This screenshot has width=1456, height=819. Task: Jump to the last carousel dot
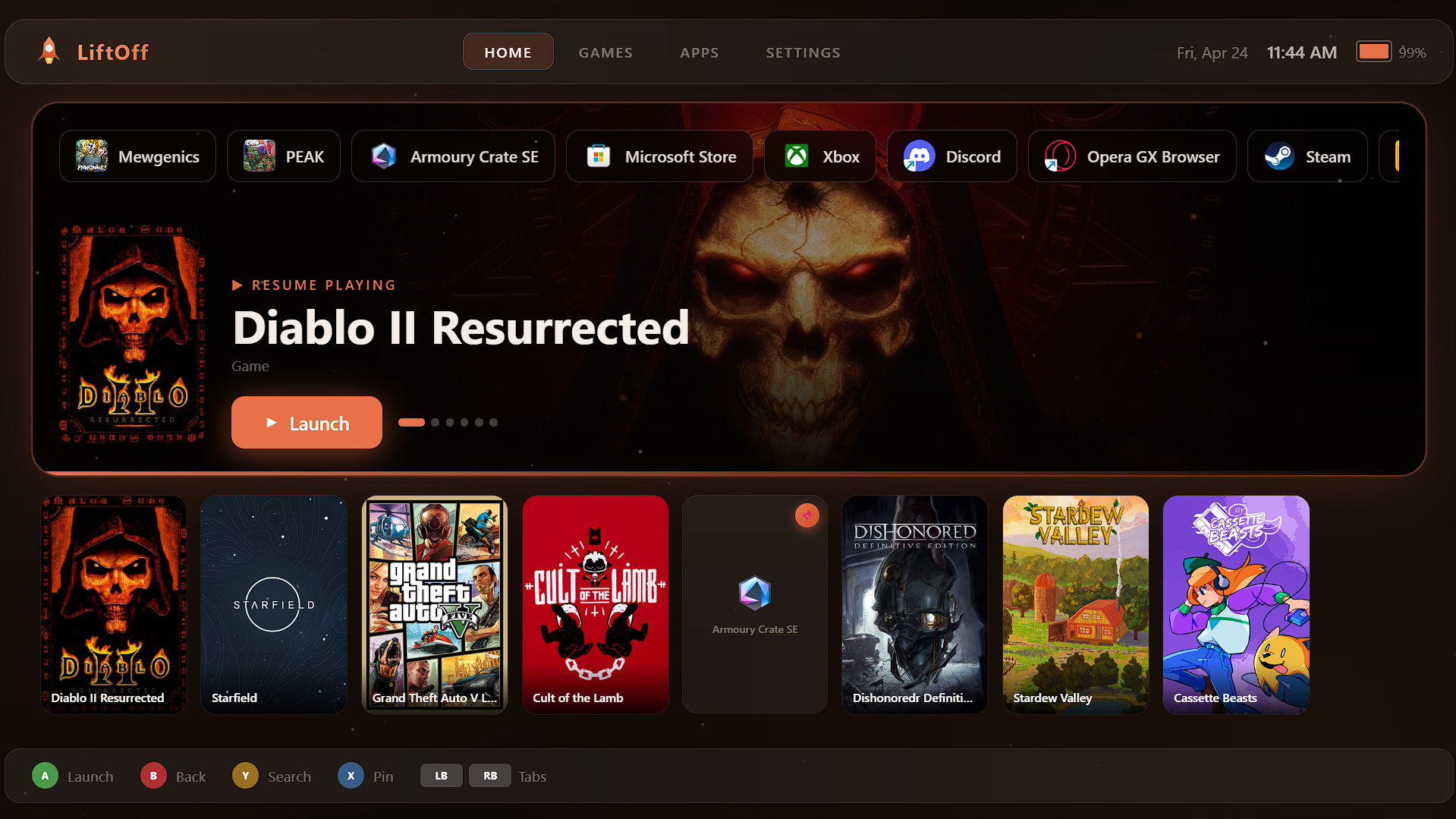tap(494, 423)
